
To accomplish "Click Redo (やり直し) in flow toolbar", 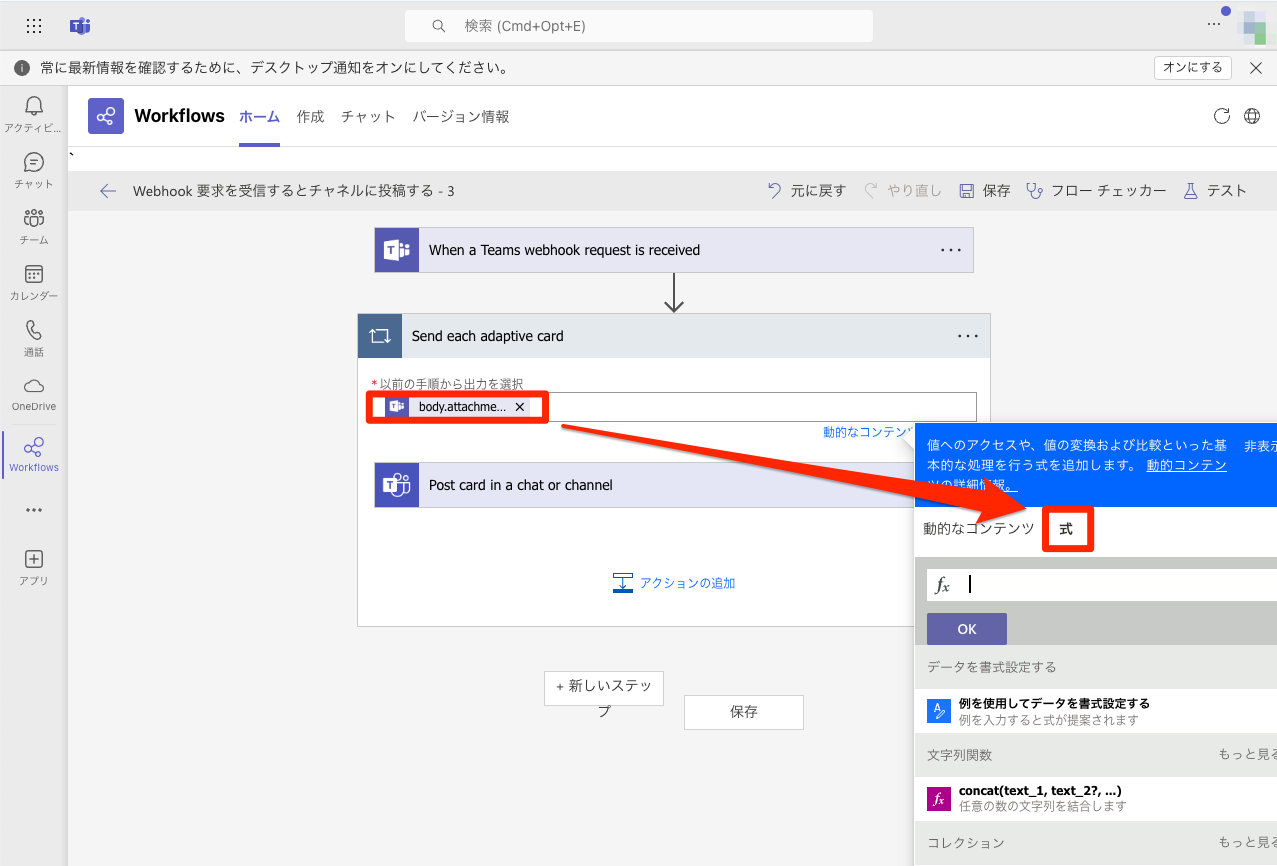I will [x=902, y=191].
